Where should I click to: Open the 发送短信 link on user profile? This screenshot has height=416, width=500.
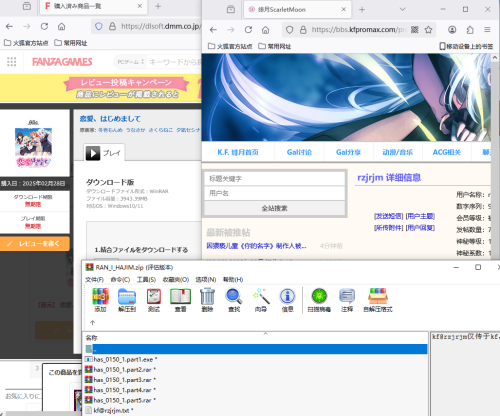click(x=389, y=216)
